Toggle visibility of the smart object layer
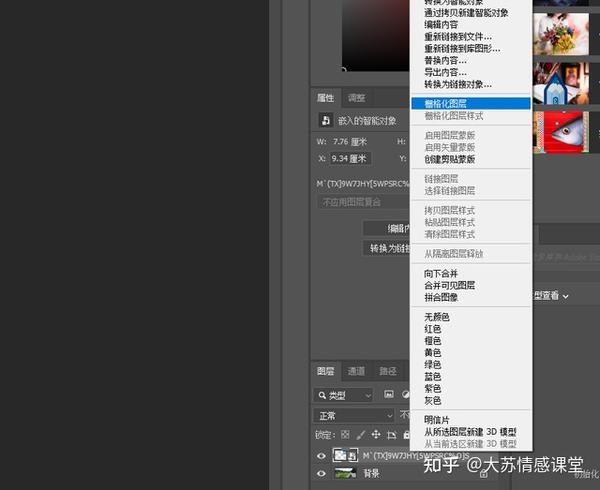Viewport: 600px width, 490px height. click(x=321, y=456)
